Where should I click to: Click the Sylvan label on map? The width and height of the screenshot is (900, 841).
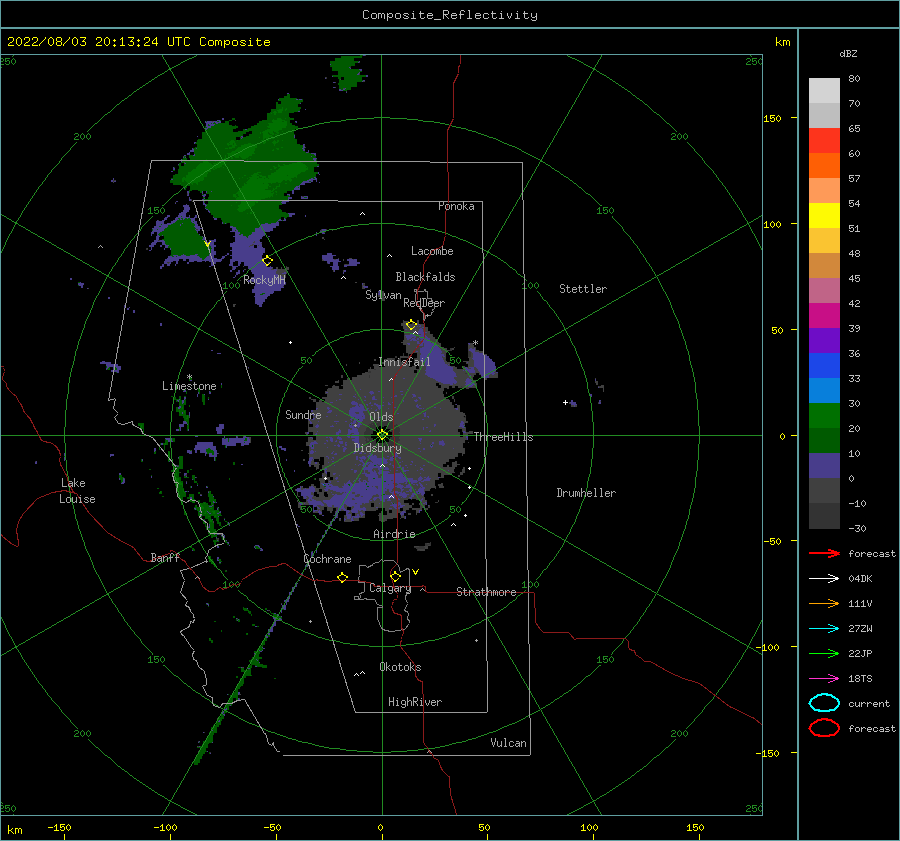[x=383, y=295]
